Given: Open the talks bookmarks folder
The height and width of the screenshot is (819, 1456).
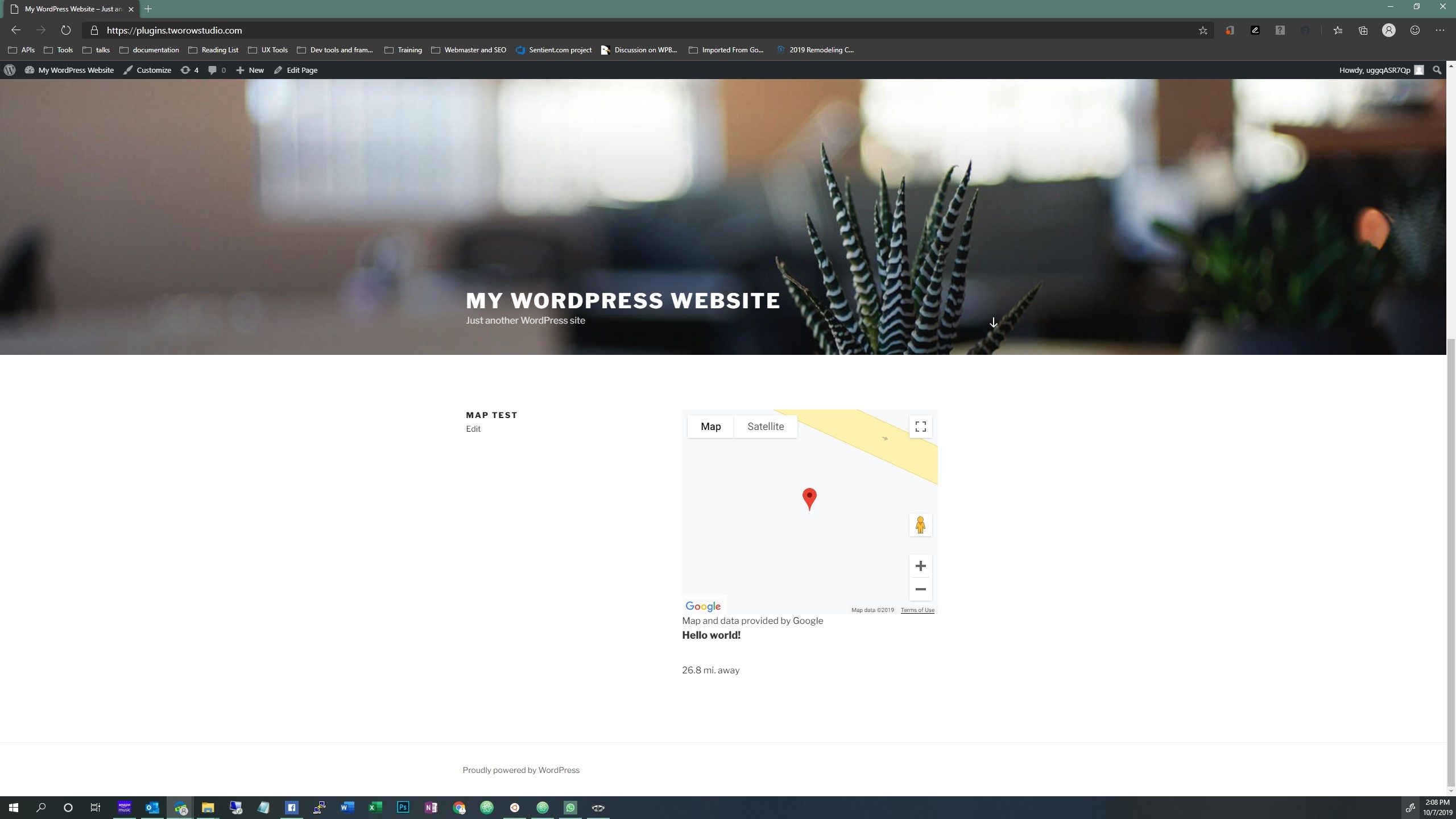Looking at the screenshot, I should tap(96, 50).
